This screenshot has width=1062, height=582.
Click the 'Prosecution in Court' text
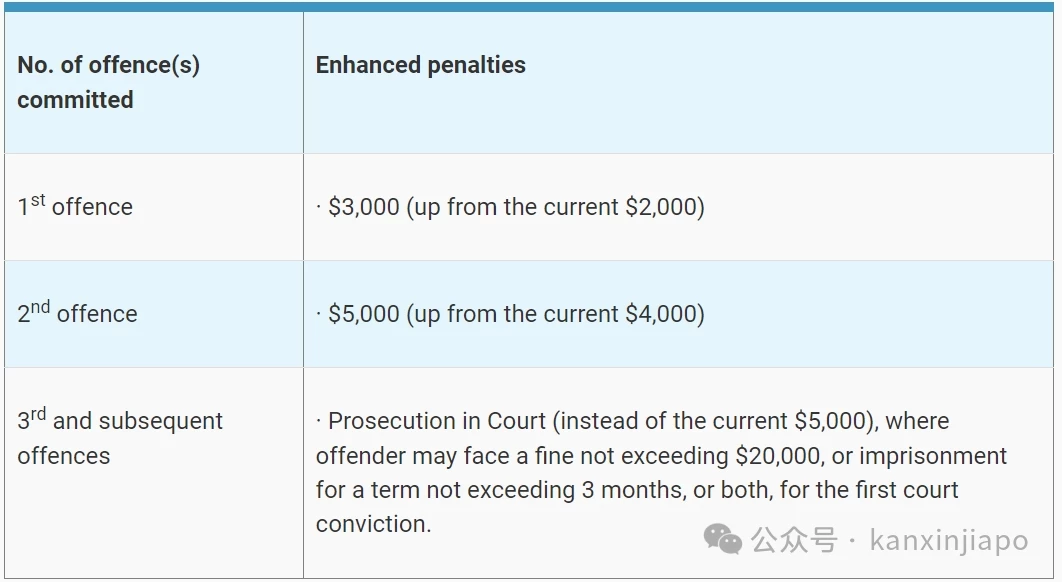coord(437,421)
